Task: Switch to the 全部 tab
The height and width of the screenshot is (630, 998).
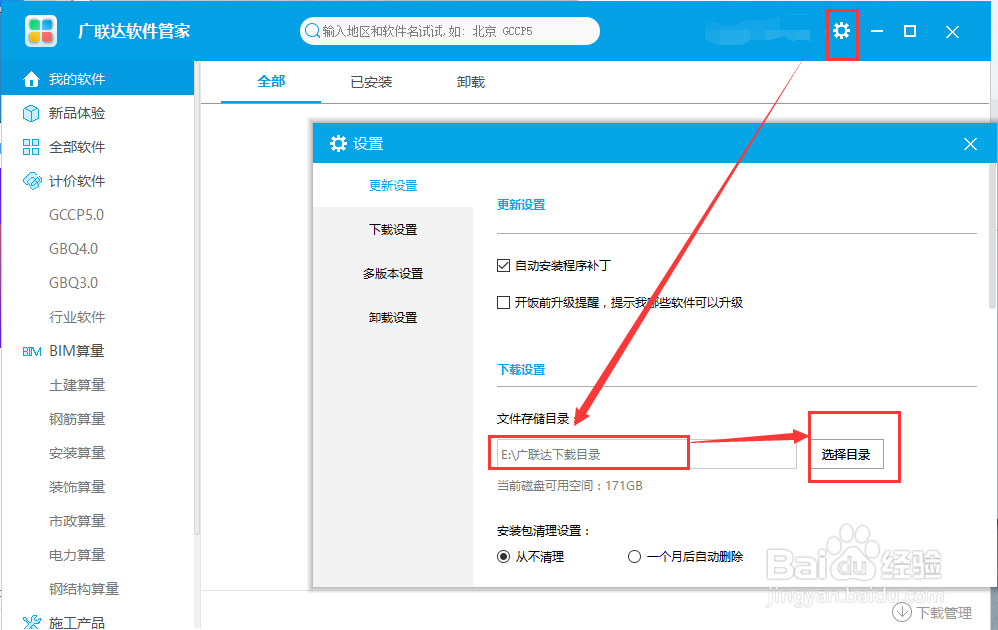Action: click(x=271, y=81)
